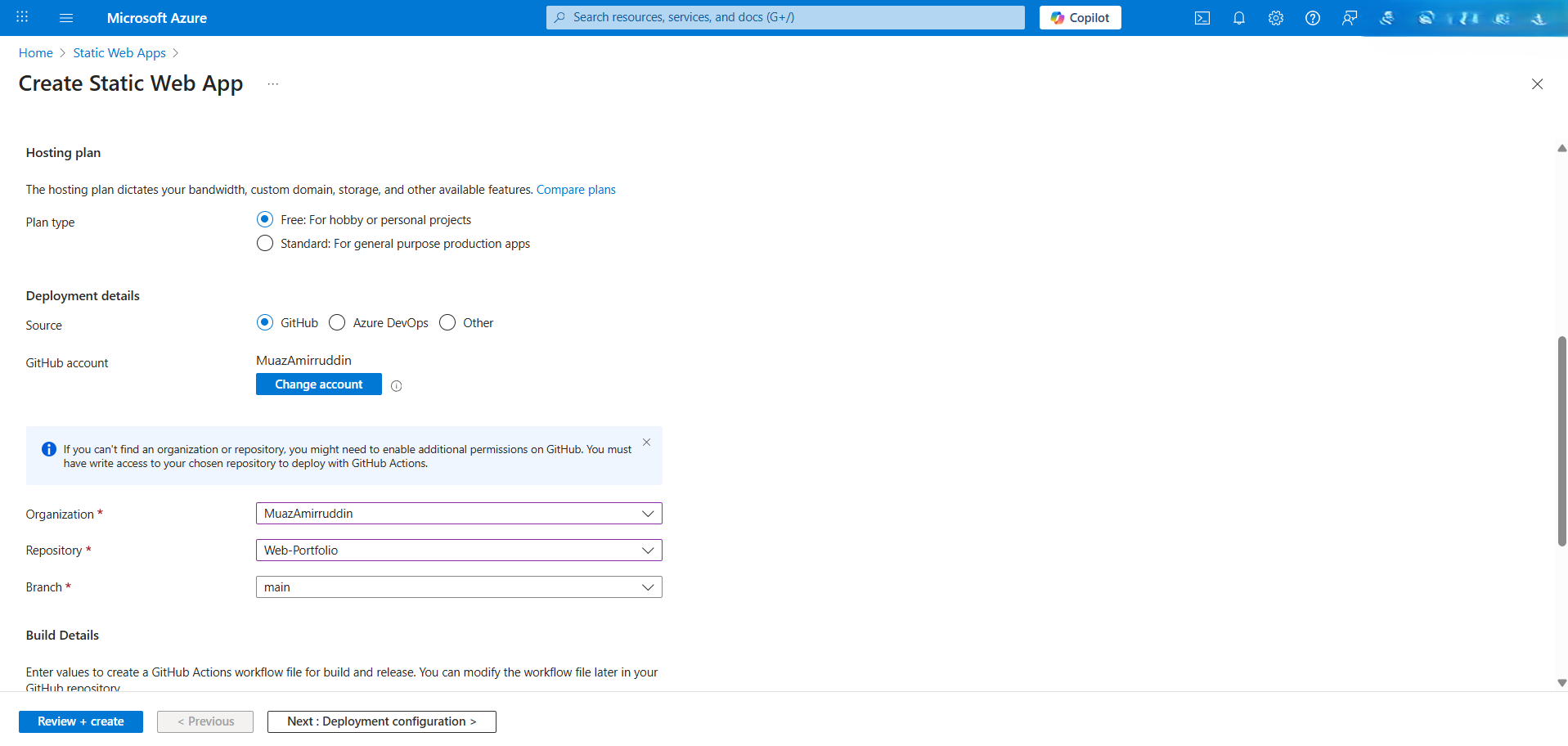Open the portal hamburger menu
This screenshot has width=1568, height=746.
coord(66,17)
